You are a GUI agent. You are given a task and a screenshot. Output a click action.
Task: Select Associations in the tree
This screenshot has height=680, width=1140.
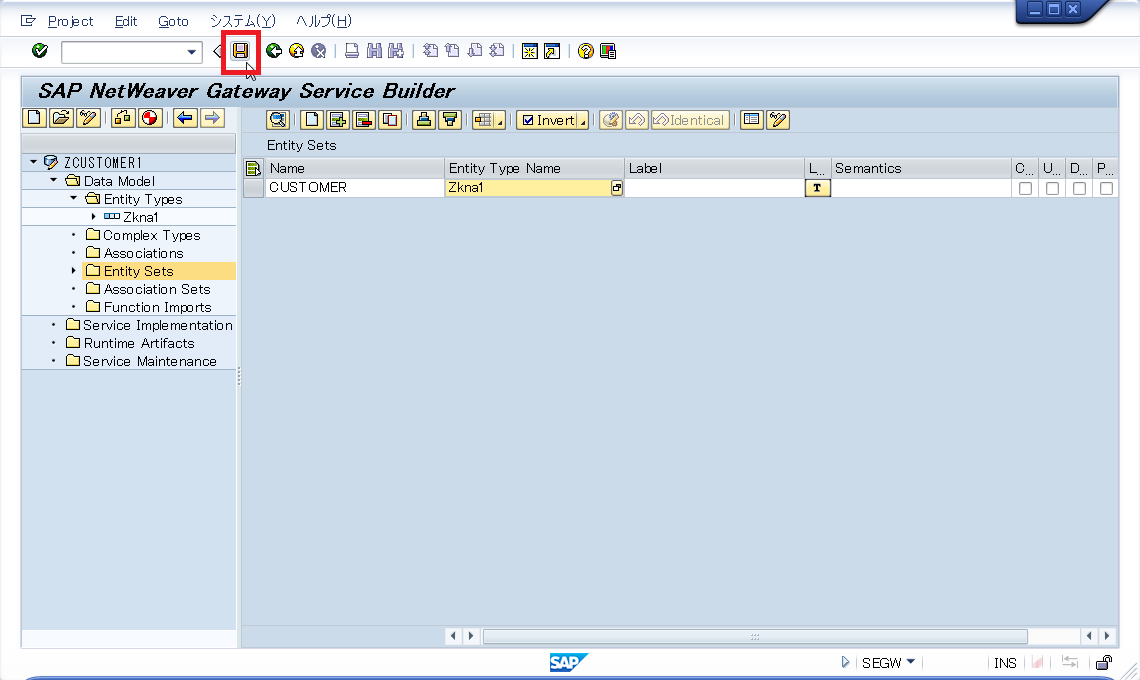143,253
